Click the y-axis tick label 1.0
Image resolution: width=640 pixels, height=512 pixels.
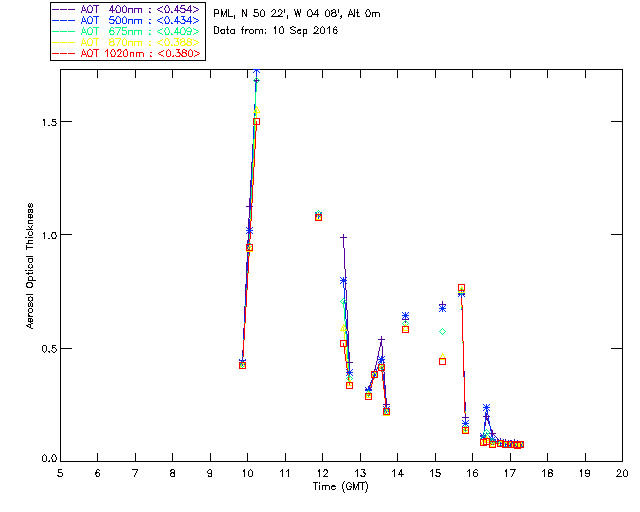click(x=44, y=235)
